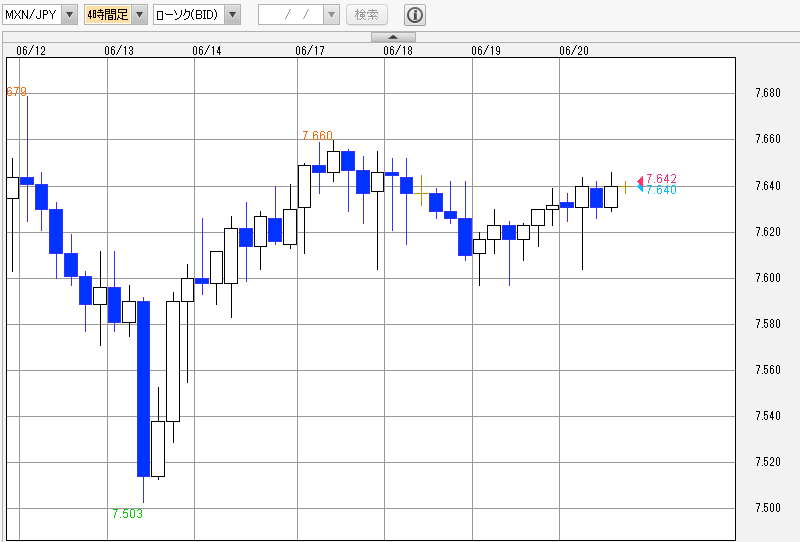This screenshot has width=800, height=542.
Task: Click the 7.680 price axis label
Action: [768, 93]
